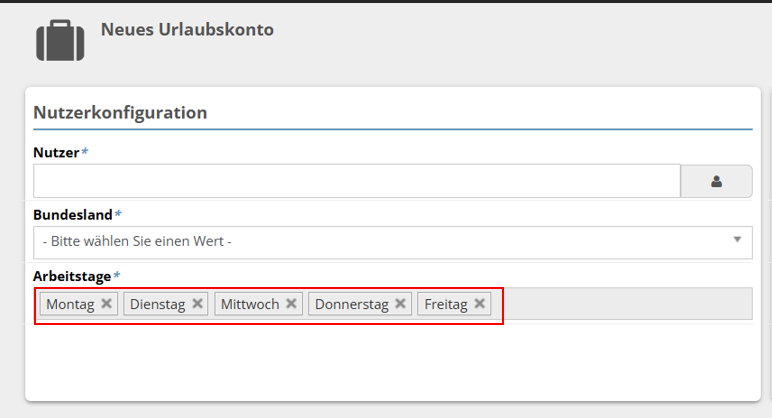
Task: Click the suitcase icon beside Neues Urlaubskonto
Action: tap(60, 41)
